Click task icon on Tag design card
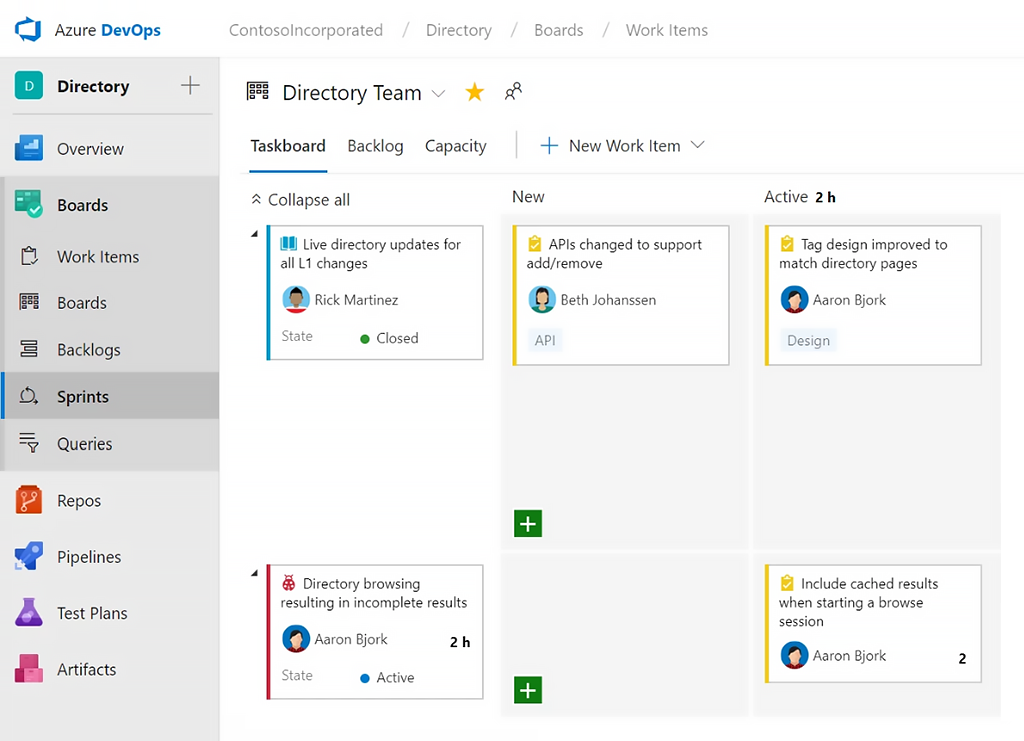 787,244
